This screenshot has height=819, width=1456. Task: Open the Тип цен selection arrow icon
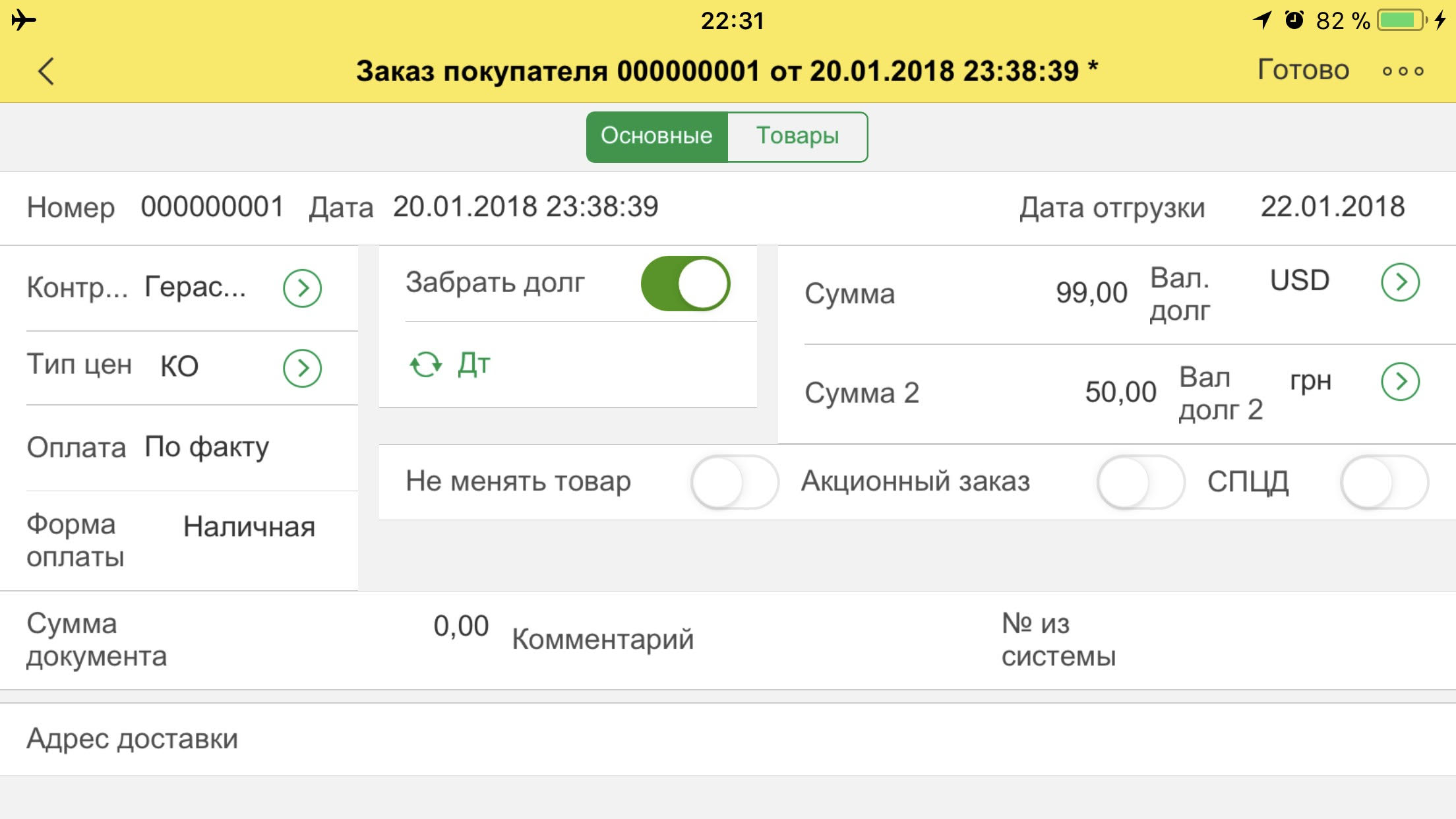pyautogui.click(x=302, y=368)
